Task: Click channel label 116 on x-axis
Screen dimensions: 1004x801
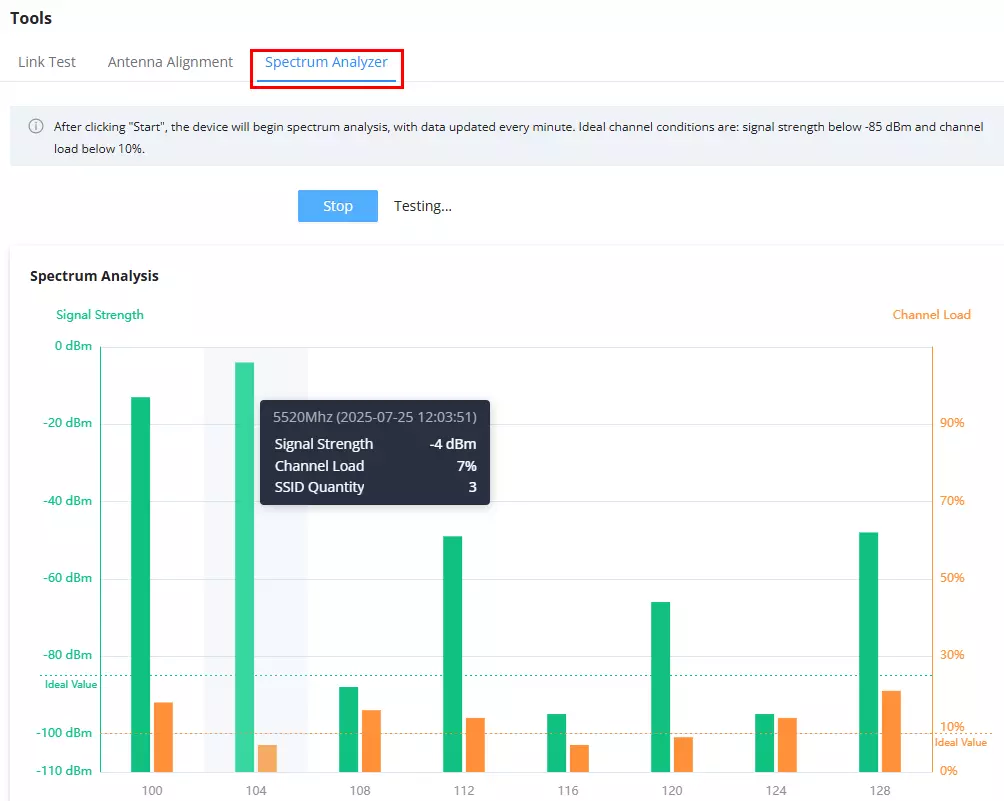Action: 568,791
